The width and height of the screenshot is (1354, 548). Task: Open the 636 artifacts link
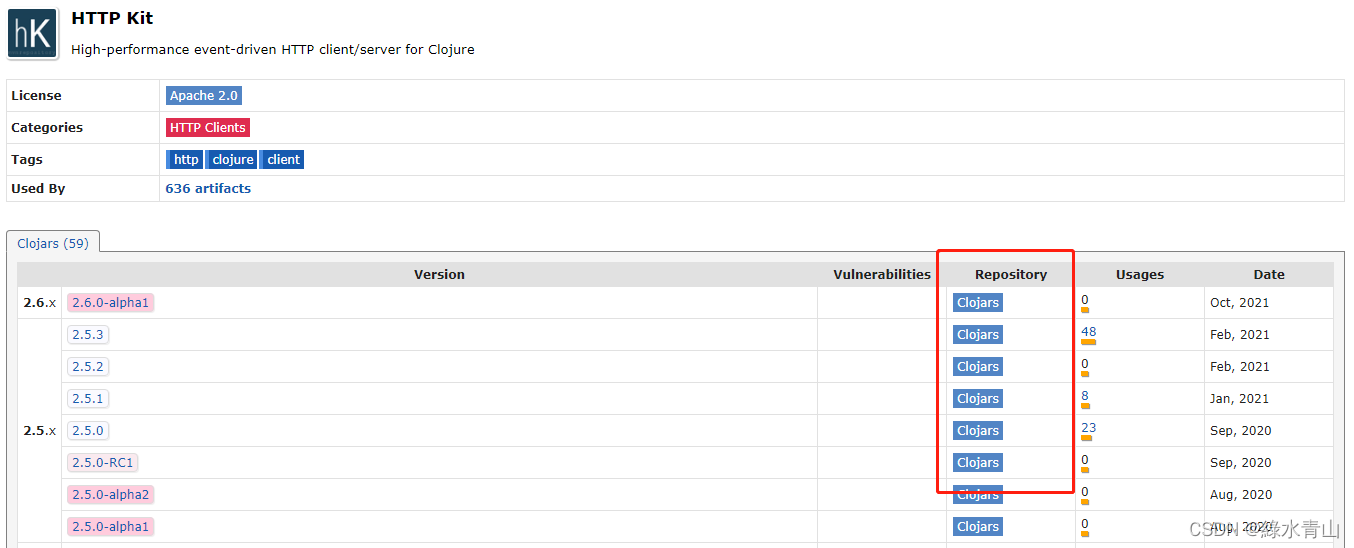coord(208,188)
